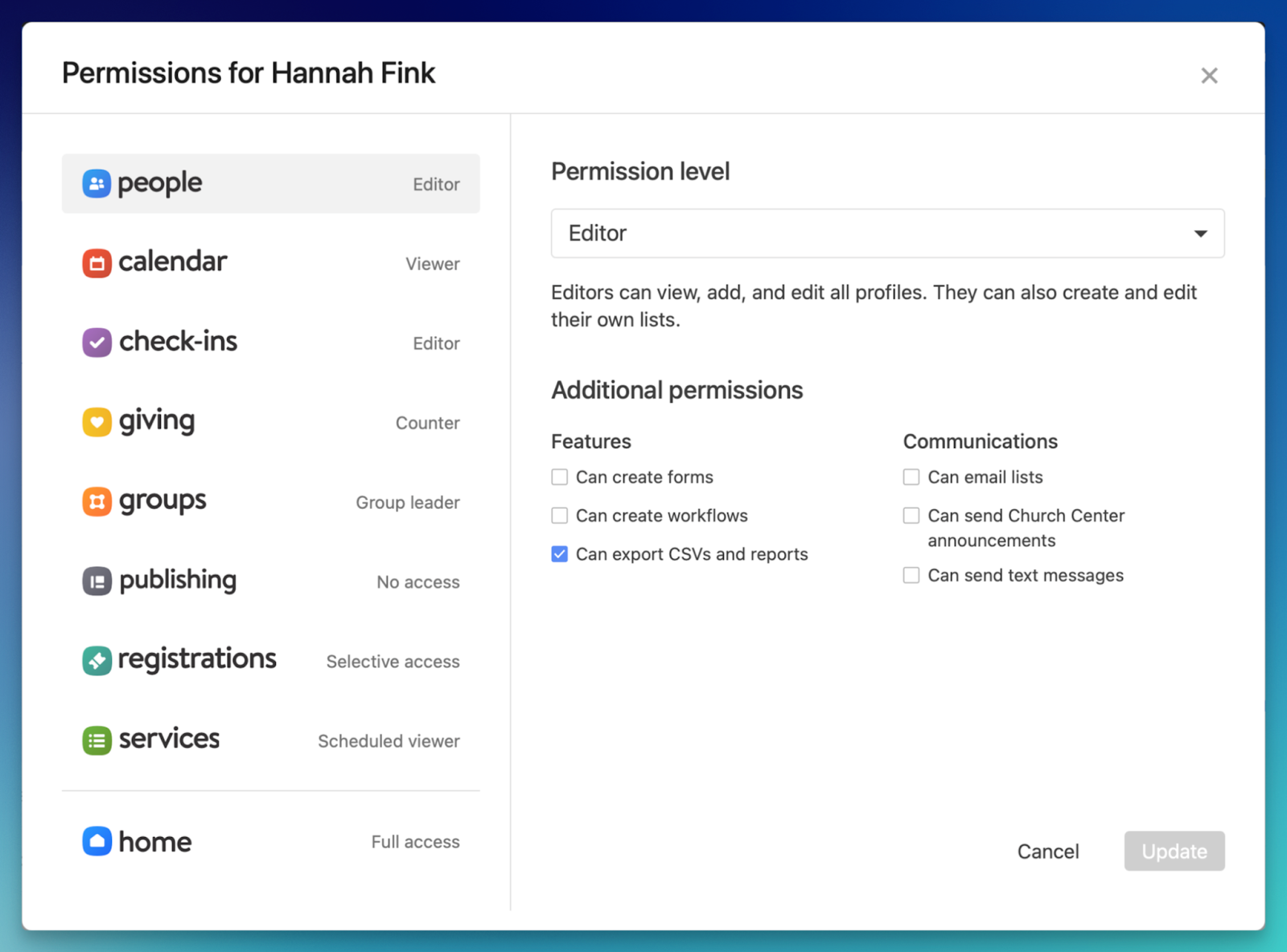Click the blue People app icon
Viewport: 1287px width, 952px height.
coord(97,183)
